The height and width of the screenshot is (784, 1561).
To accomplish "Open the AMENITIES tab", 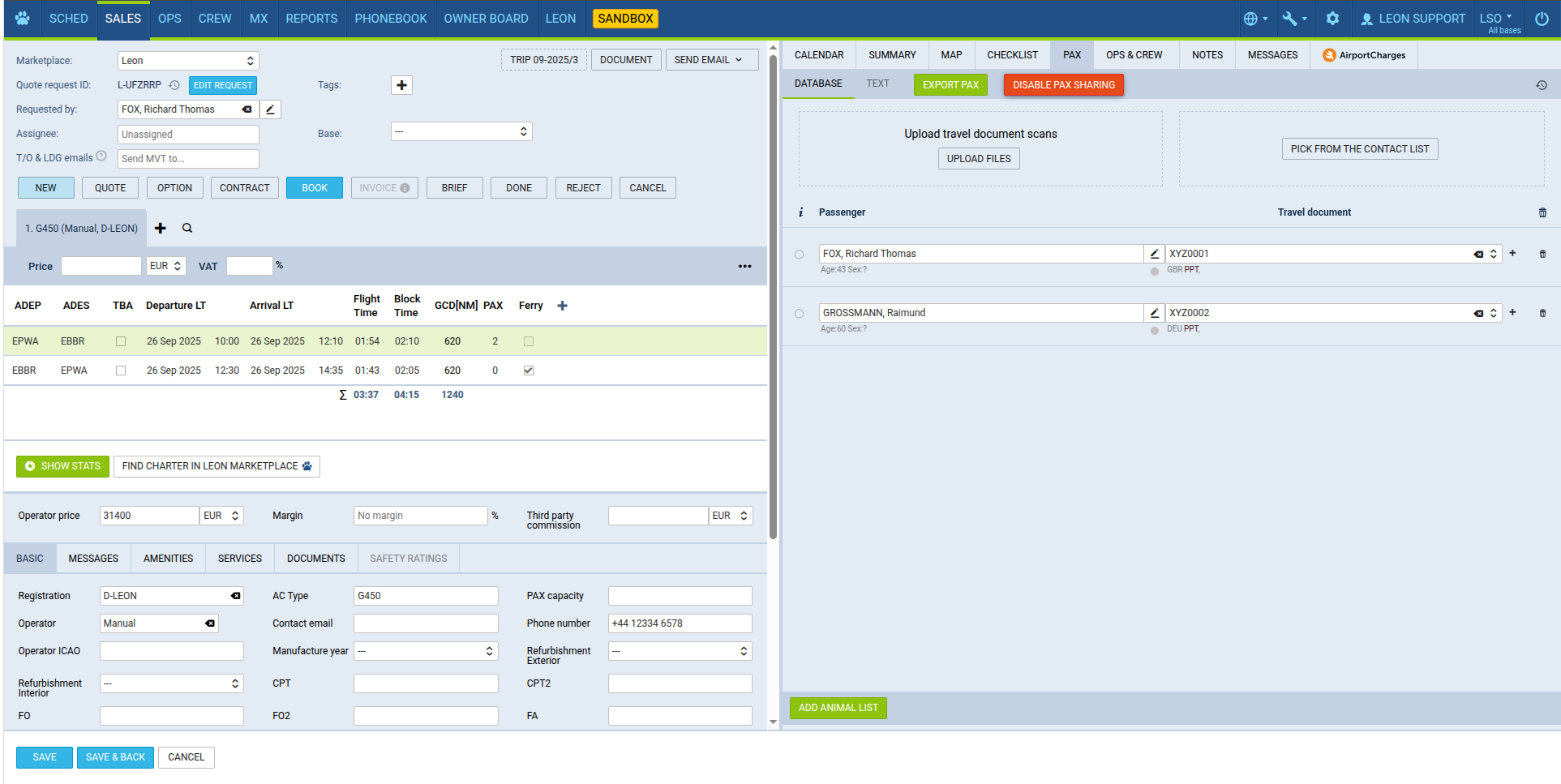I will 168,559.
